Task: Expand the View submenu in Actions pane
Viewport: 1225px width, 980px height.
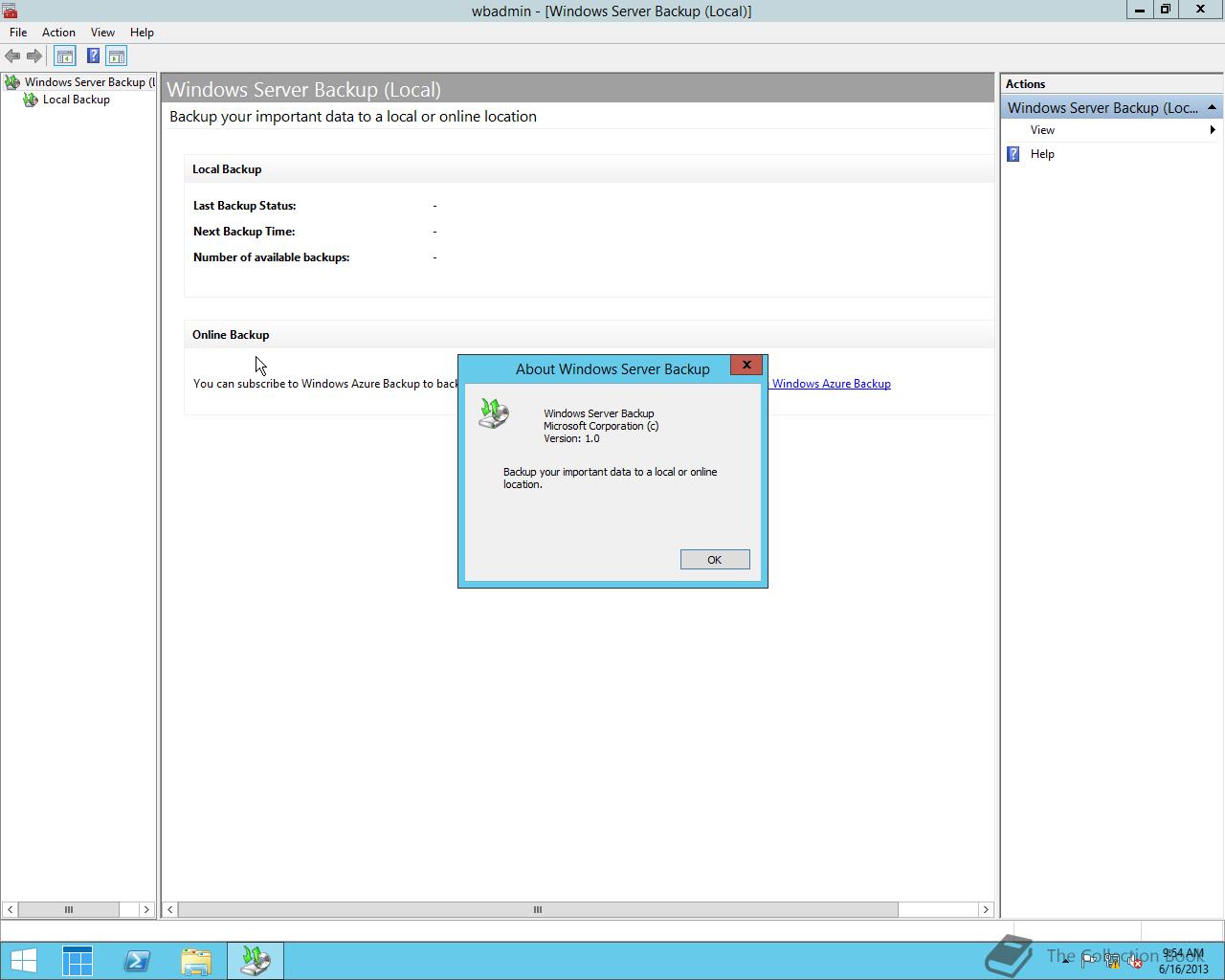Action: 1042,130
